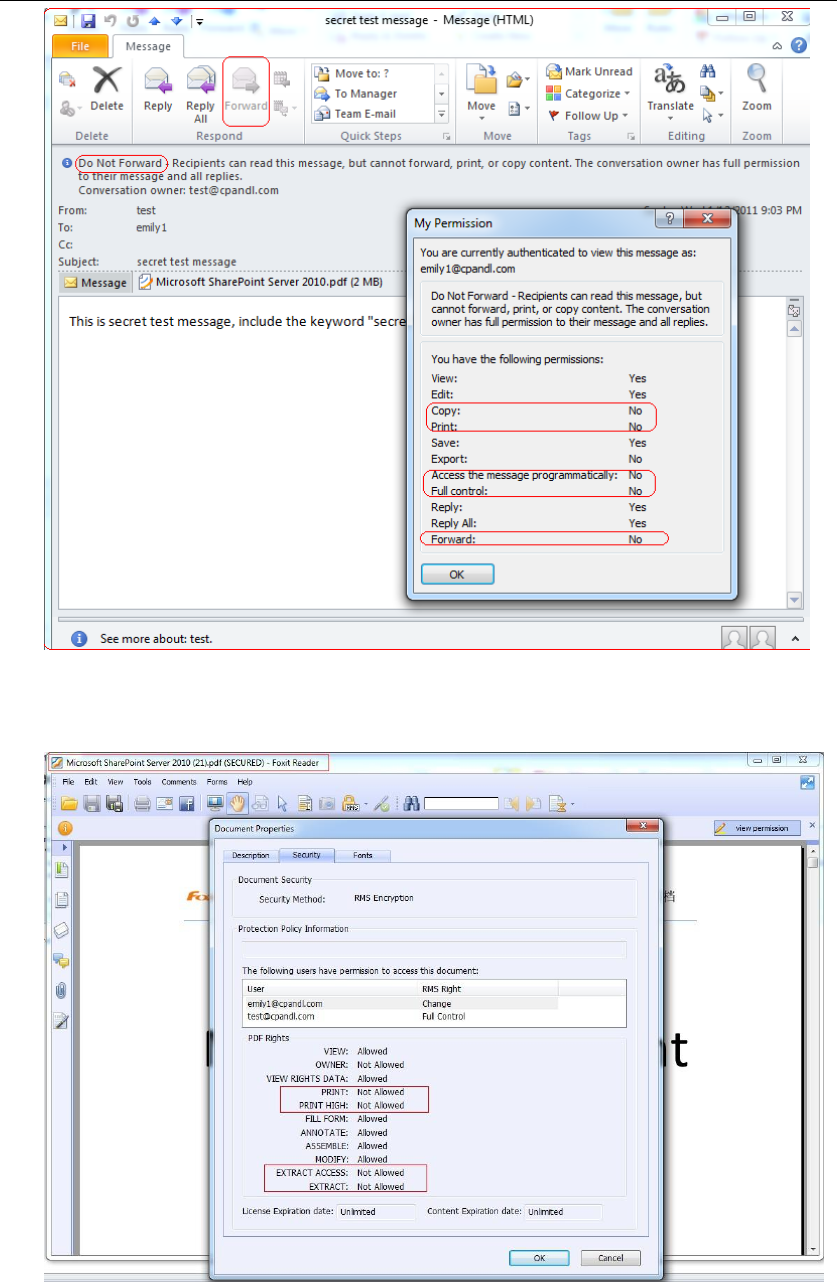Click the Open folder icon in Foxit toolbar
The image size is (837, 1282).
(x=70, y=802)
